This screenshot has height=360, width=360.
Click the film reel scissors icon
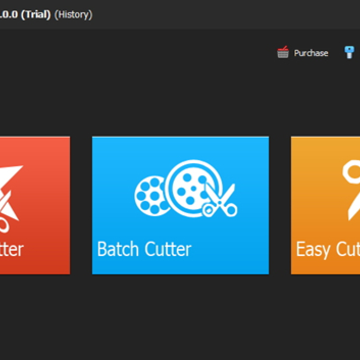186,189
